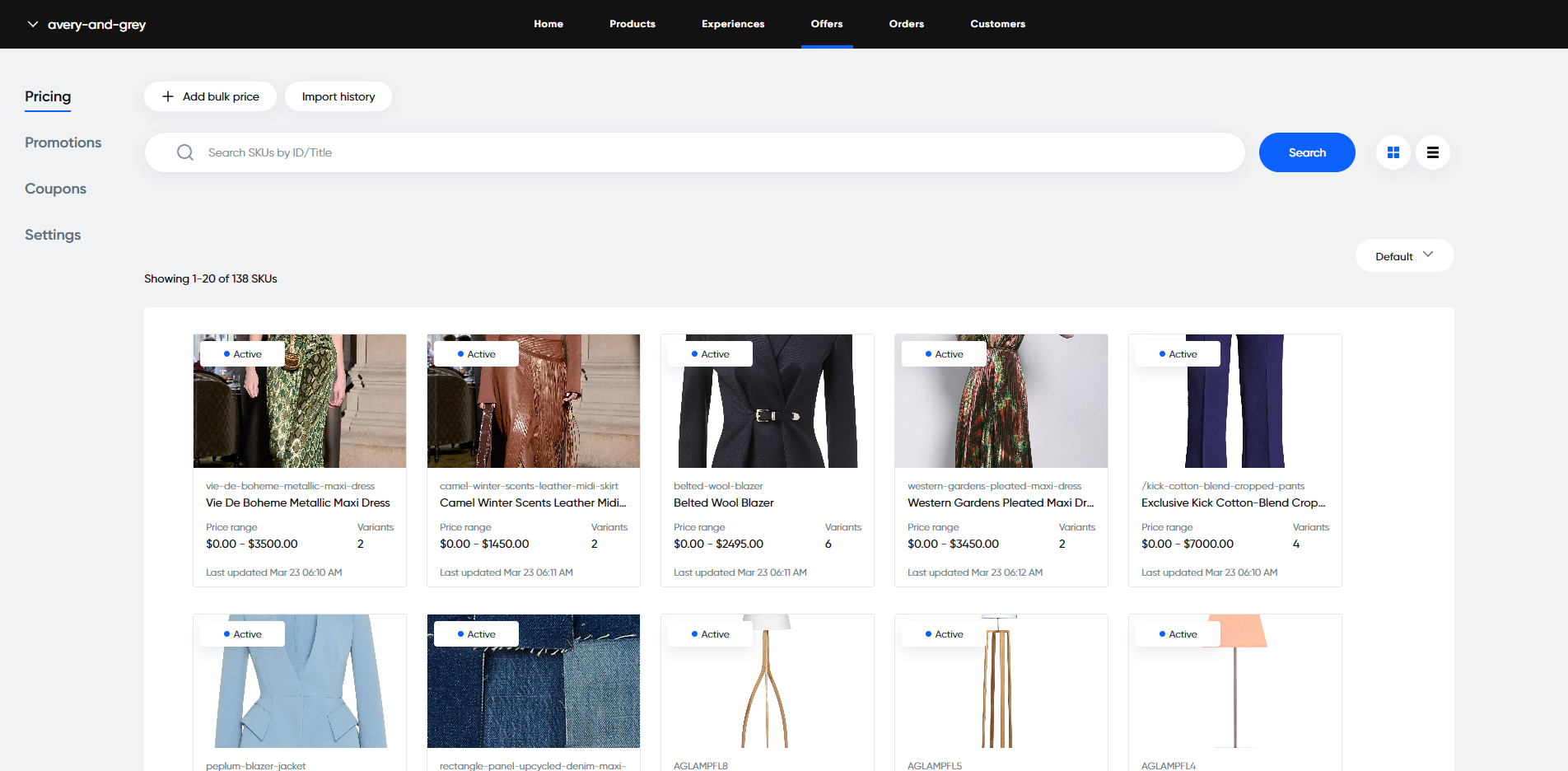Viewport: 1568px width, 771px height.
Task: Open Settings in the sidebar
Action: pos(53,235)
